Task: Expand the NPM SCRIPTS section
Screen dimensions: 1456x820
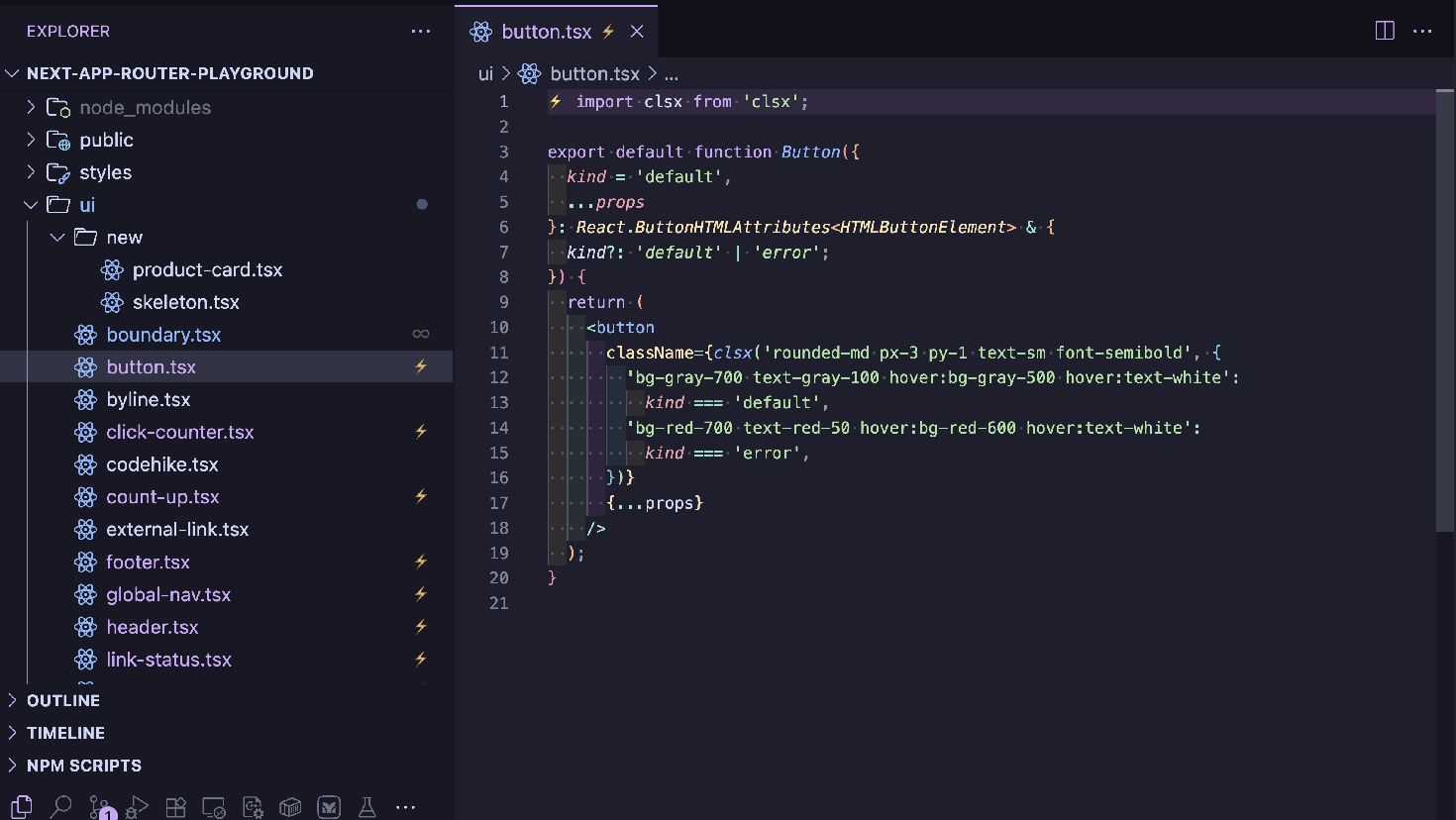Action: pyautogui.click(x=13, y=766)
